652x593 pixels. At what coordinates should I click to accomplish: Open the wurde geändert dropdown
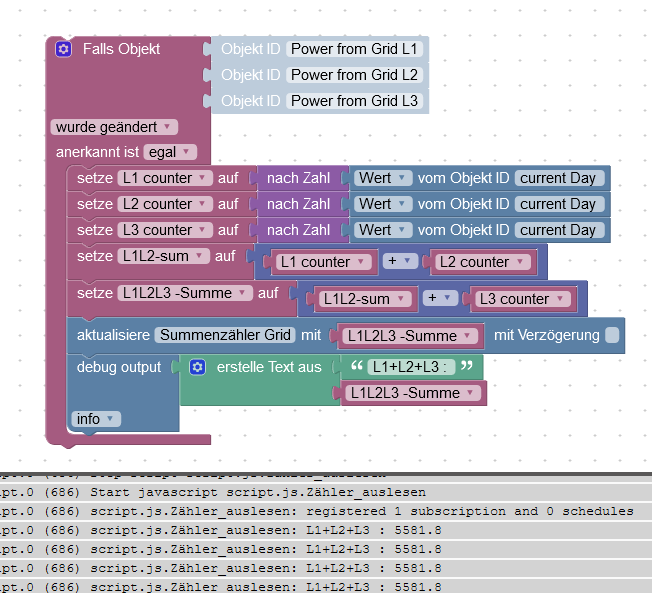pos(114,127)
